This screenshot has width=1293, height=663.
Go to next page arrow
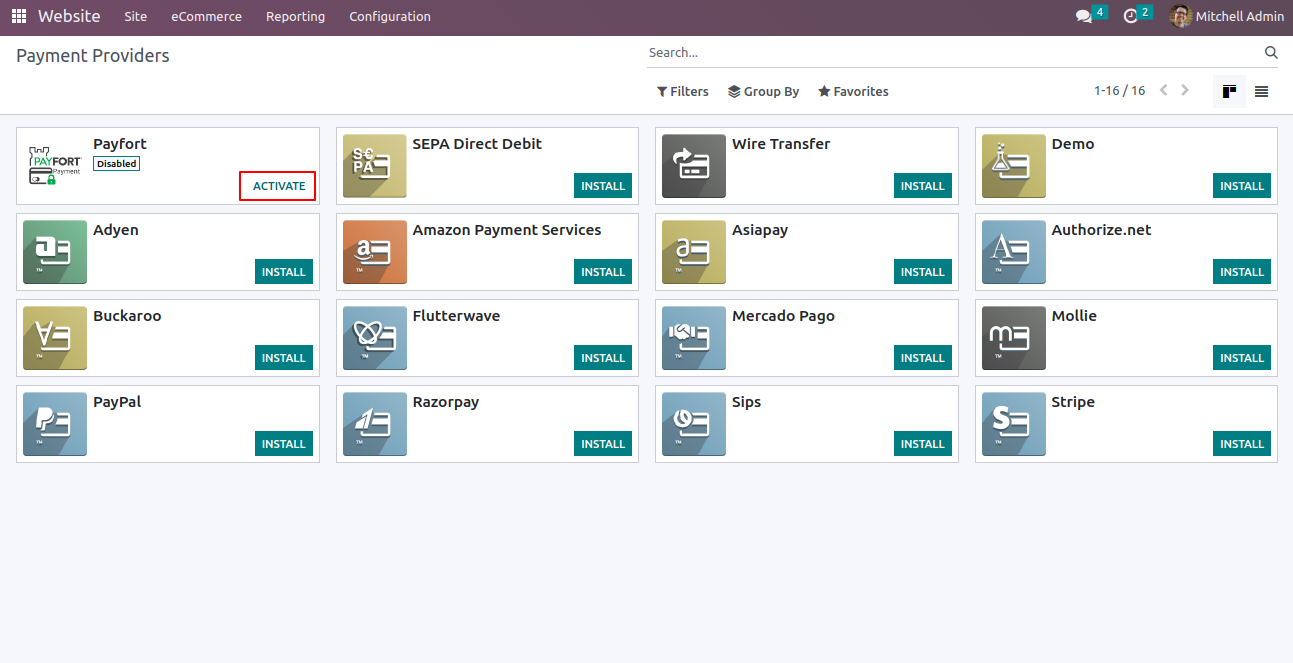coord(1185,90)
